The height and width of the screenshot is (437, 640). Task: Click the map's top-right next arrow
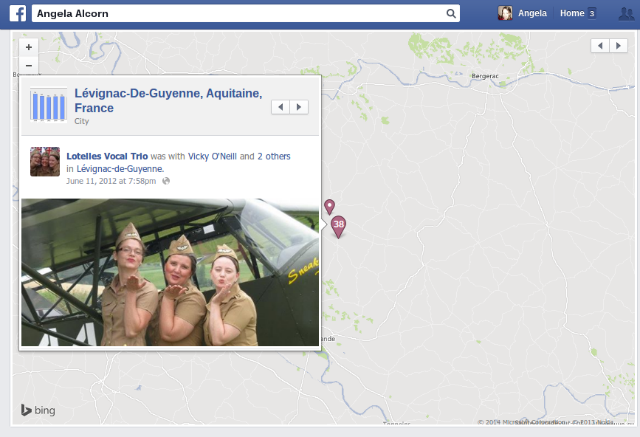(618, 46)
